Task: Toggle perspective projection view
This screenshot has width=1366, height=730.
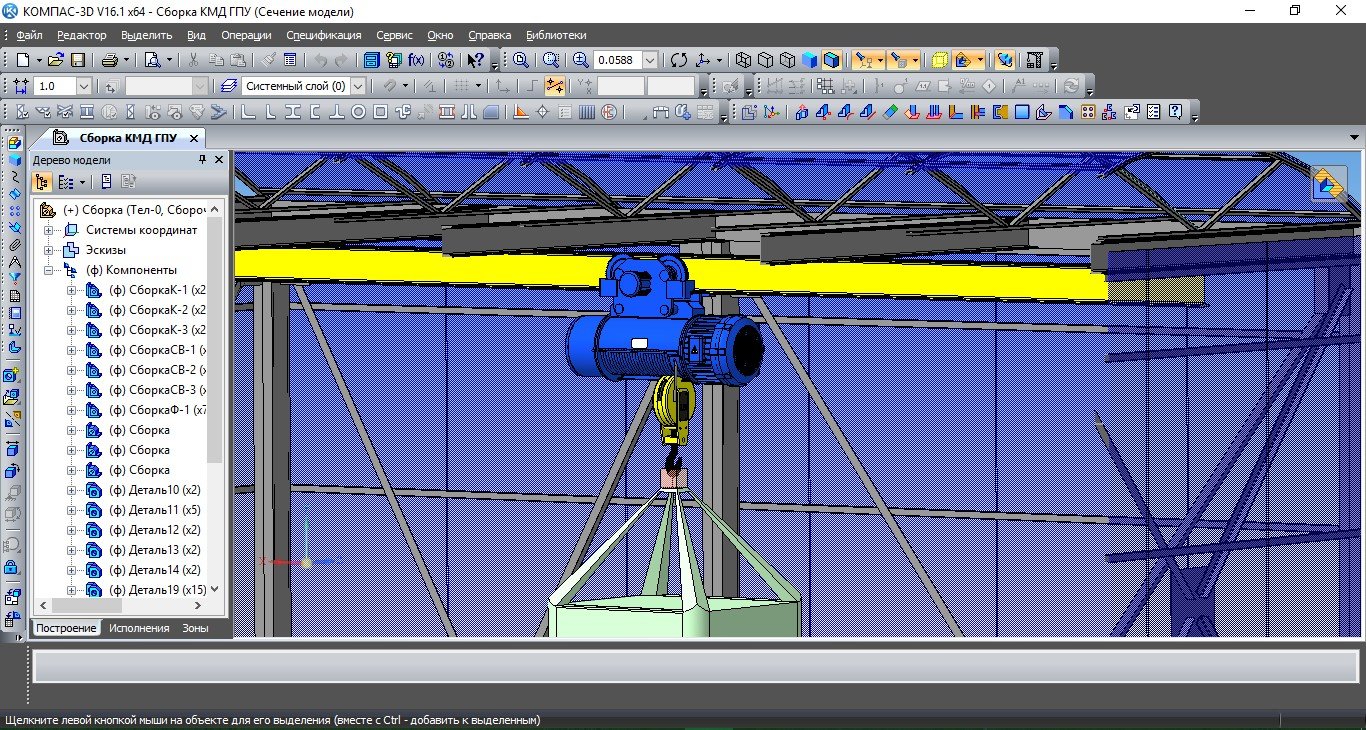Action: click(939, 60)
